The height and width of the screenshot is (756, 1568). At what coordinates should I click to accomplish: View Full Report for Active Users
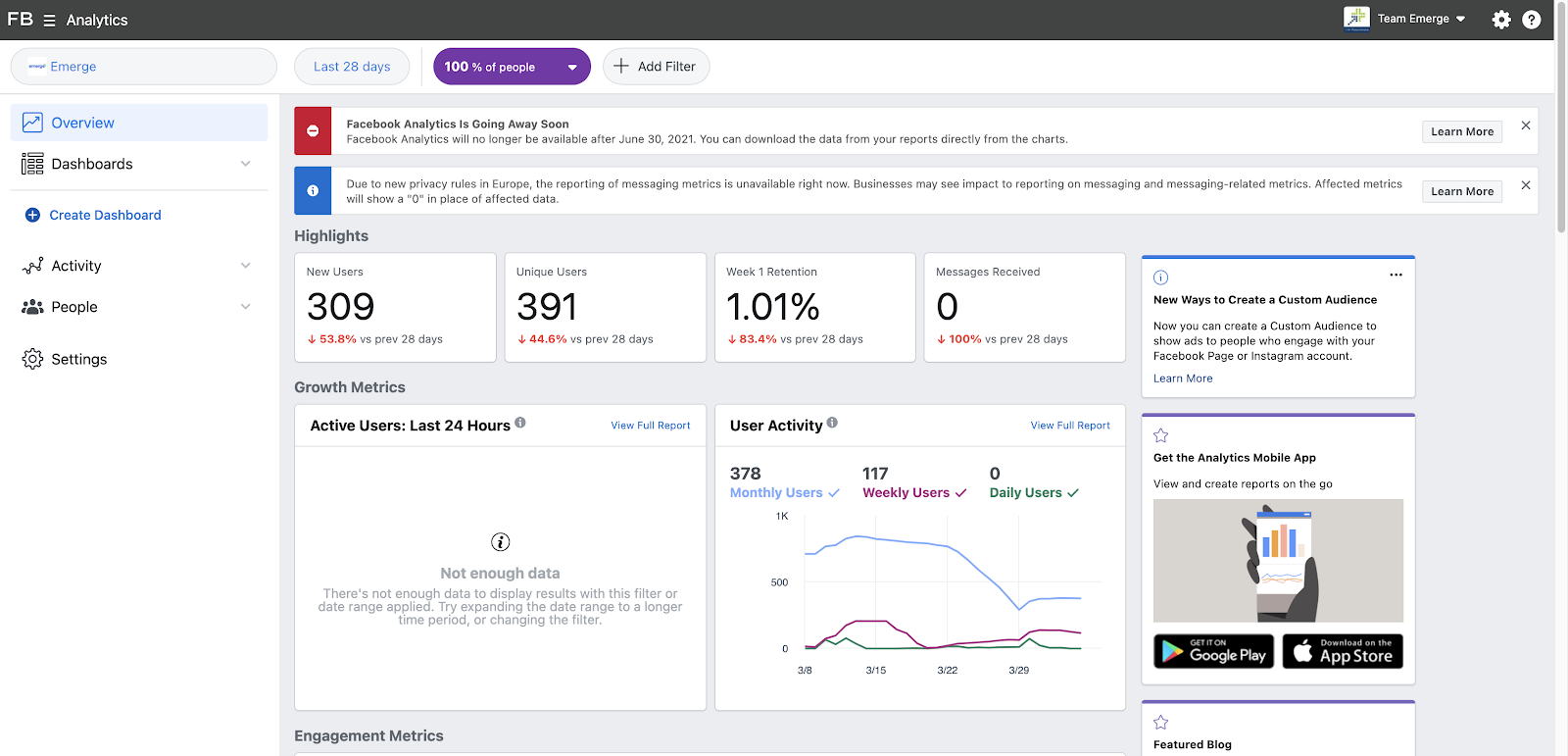click(x=651, y=426)
